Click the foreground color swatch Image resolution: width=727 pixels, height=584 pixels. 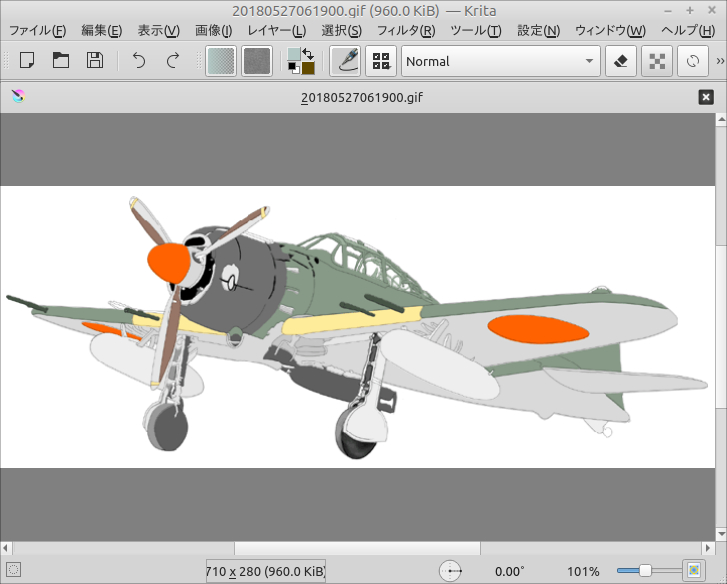[294, 55]
